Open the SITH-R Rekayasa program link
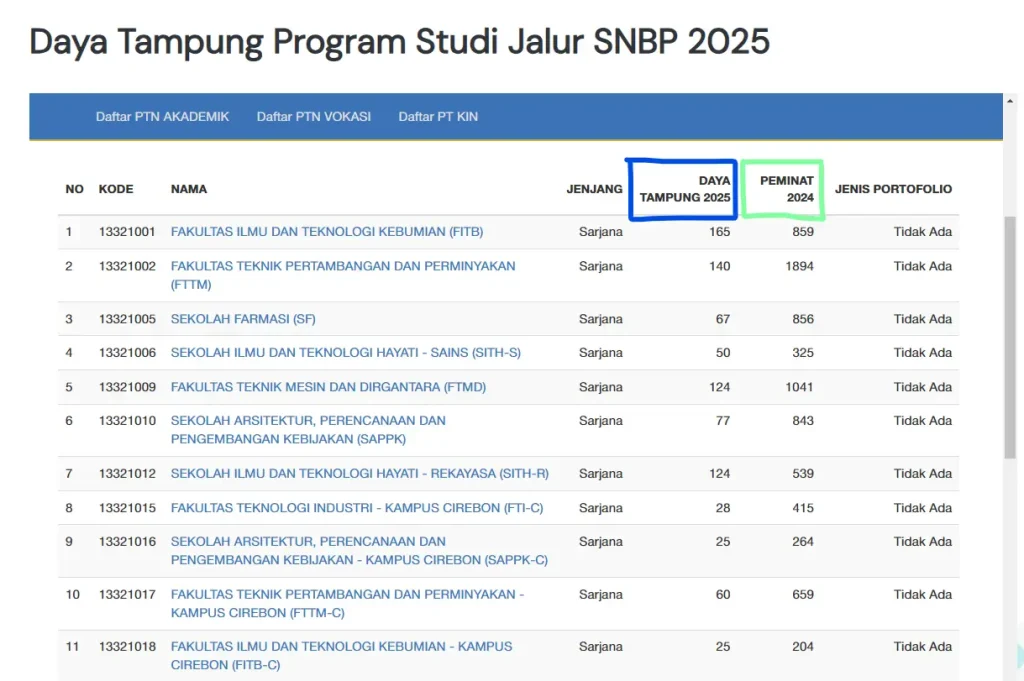1024x681 pixels. [359, 474]
